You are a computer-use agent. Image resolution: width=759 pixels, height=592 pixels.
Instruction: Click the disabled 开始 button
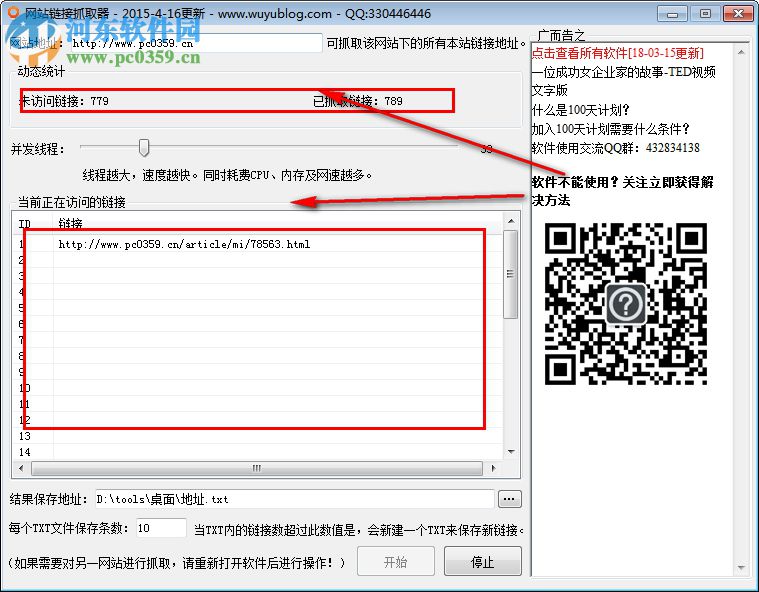tap(395, 562)
